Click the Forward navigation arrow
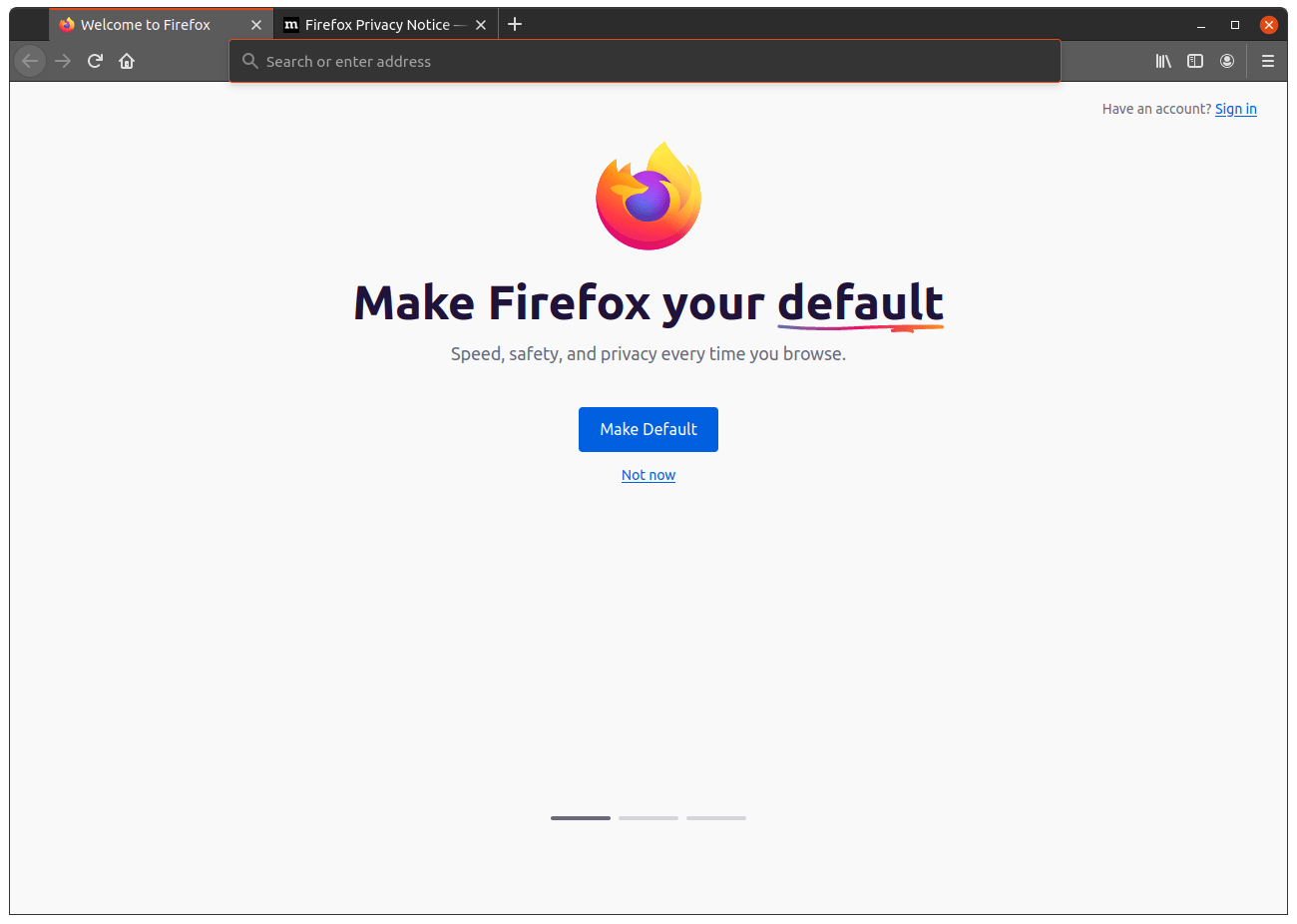Viewport: 1297px width, 924px height. coord(63,61)
